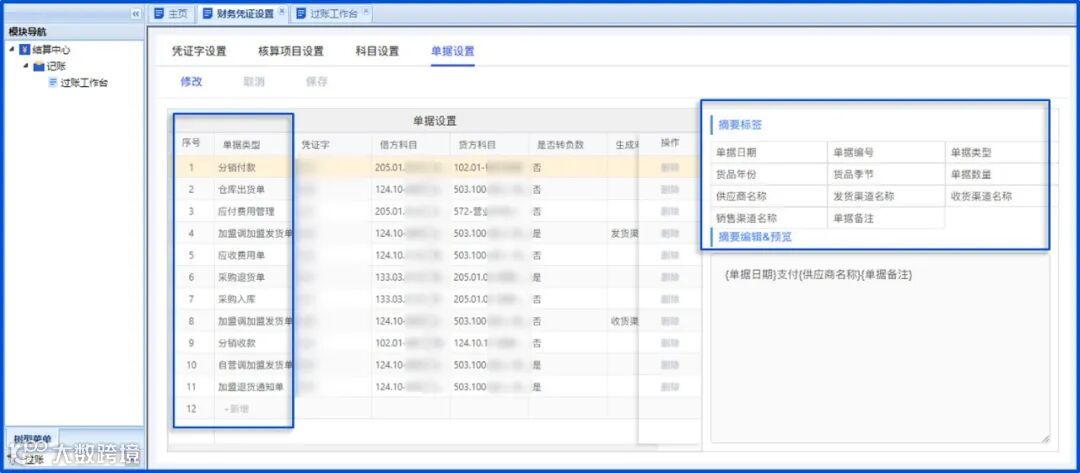This screenshot has width=1080, height=473.
Task: Insert the 发货渠道名称 summary tag
Action: [886, 196]
